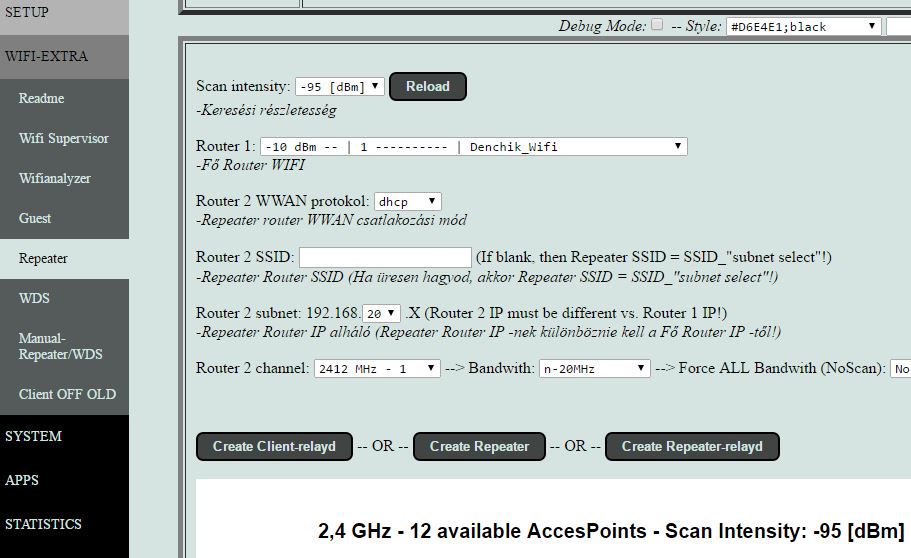The width and height of the screenshot is (911, 558).
Task: Select the Repeater sidebar item
Action: (x=64, y=259)
